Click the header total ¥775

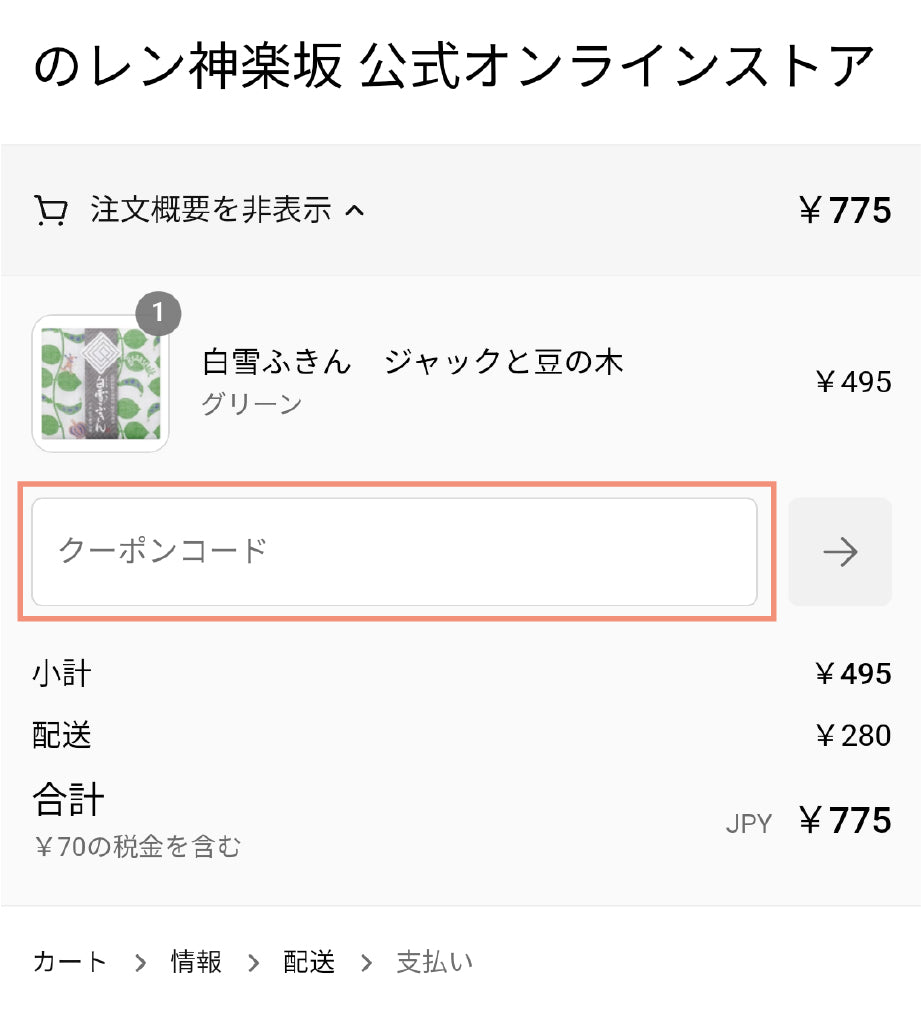click(844, 211)
